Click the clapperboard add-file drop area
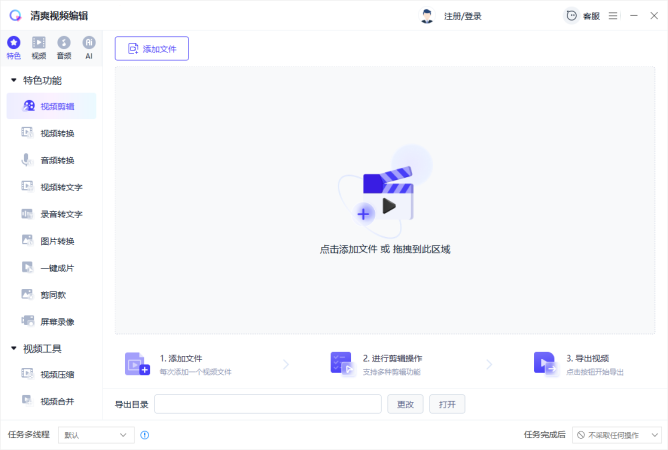Screen dimensions: 668x450 point(385,200)
